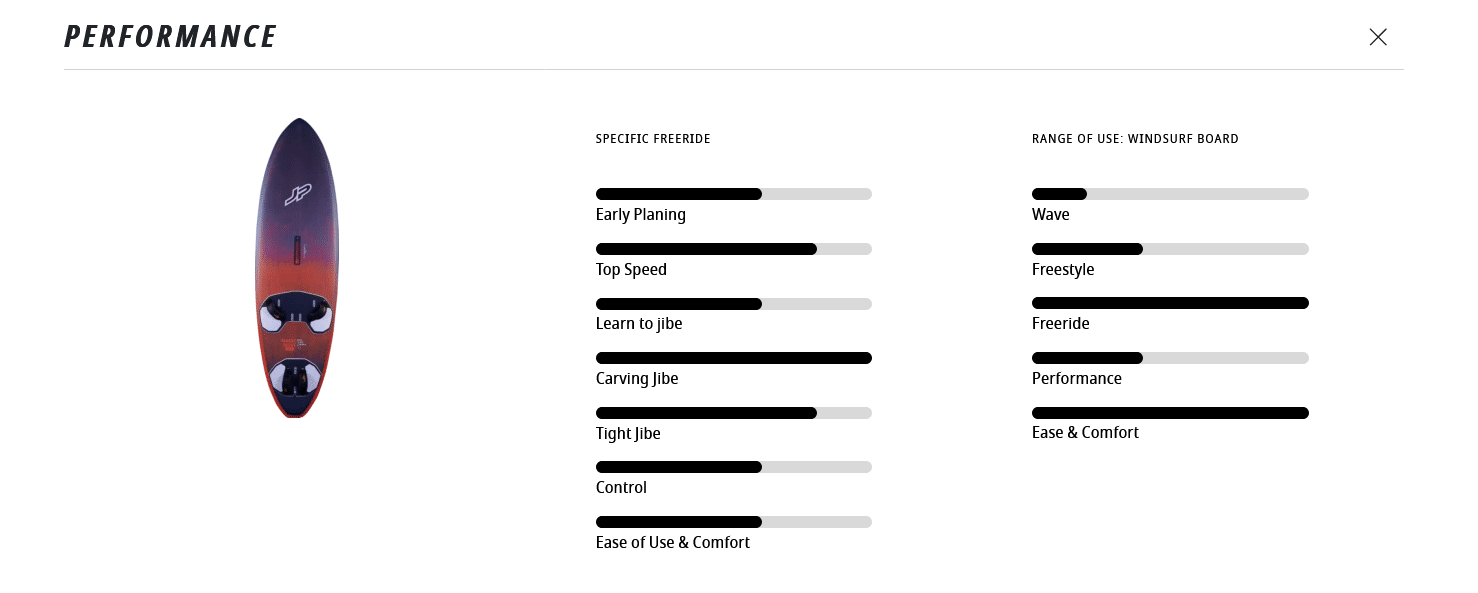Click the Wave range bar

pyautogui.click(x=1170, y=194)
